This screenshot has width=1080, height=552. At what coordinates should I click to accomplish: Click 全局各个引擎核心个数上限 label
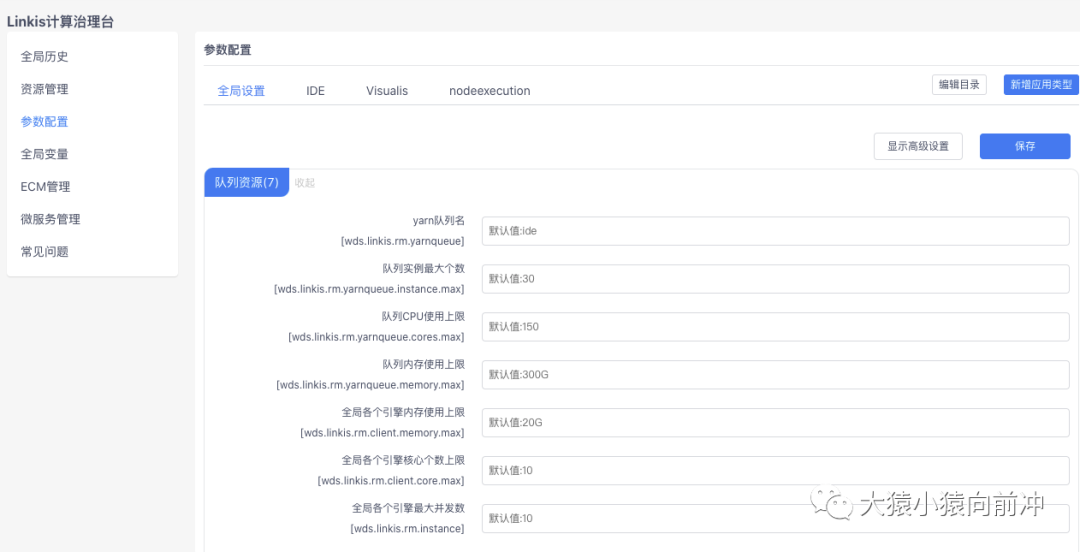point(404,460)
